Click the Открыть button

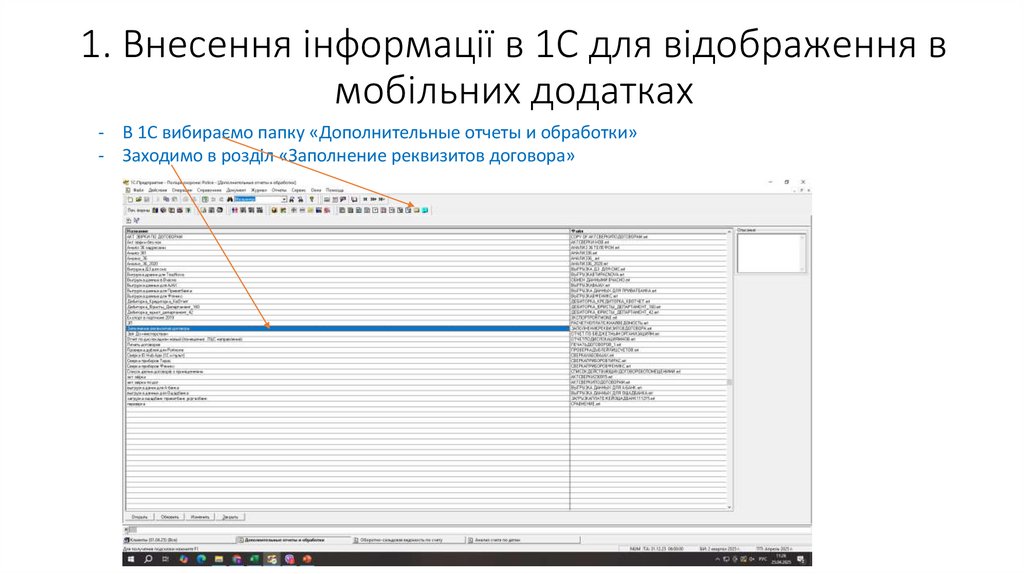point(139,517)
